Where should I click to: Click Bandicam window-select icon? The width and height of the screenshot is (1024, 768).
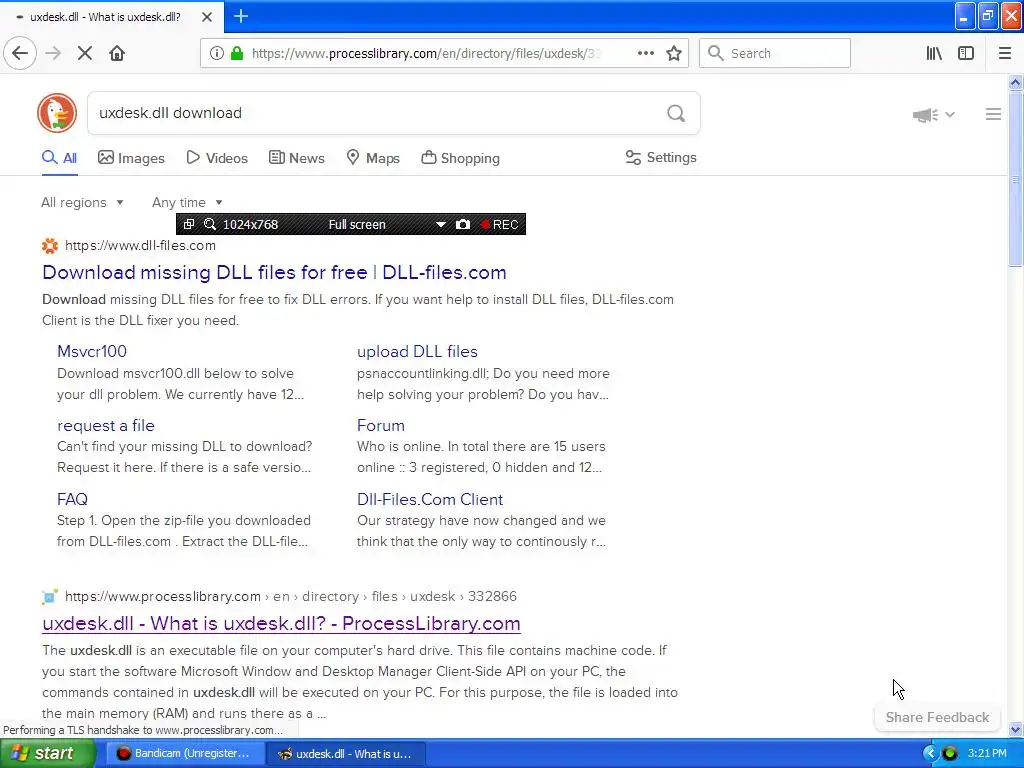[189, 224]
